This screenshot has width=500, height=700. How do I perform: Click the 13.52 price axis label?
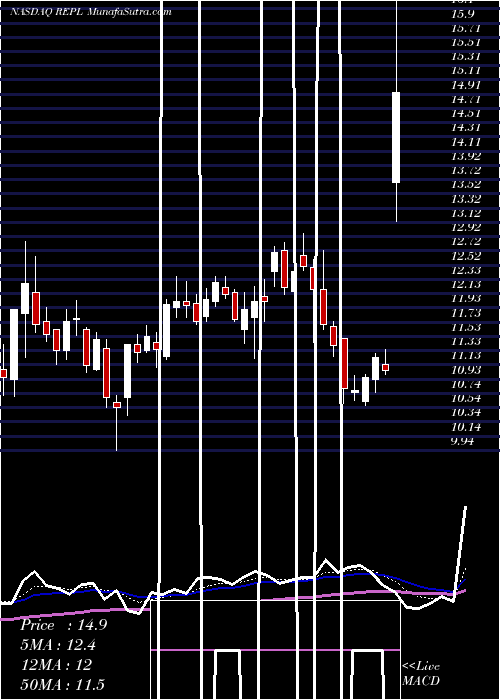click(x=466, y=184)
